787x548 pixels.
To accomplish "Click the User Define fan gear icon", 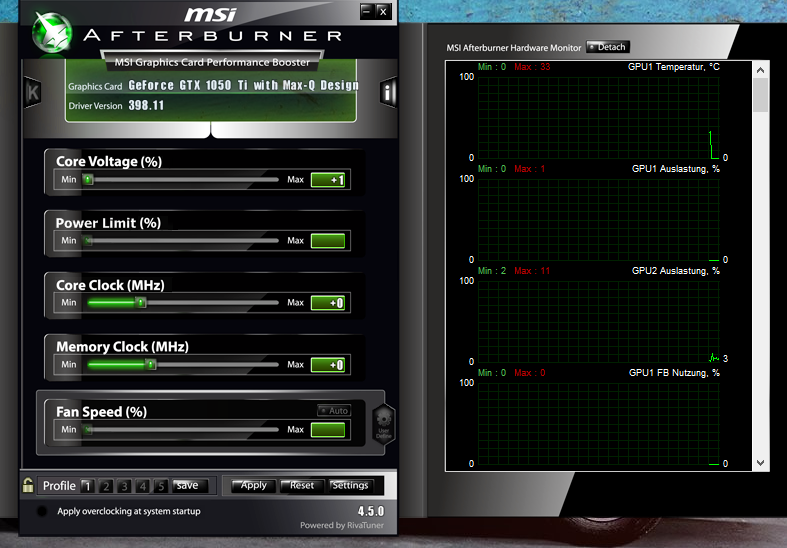I will tap(383, 424).
